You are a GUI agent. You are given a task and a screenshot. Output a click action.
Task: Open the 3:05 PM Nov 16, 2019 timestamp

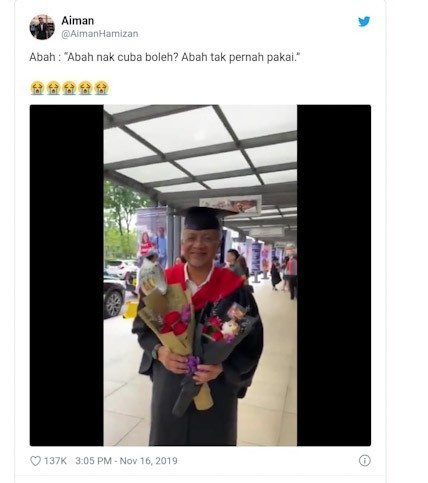click(126, 461)
